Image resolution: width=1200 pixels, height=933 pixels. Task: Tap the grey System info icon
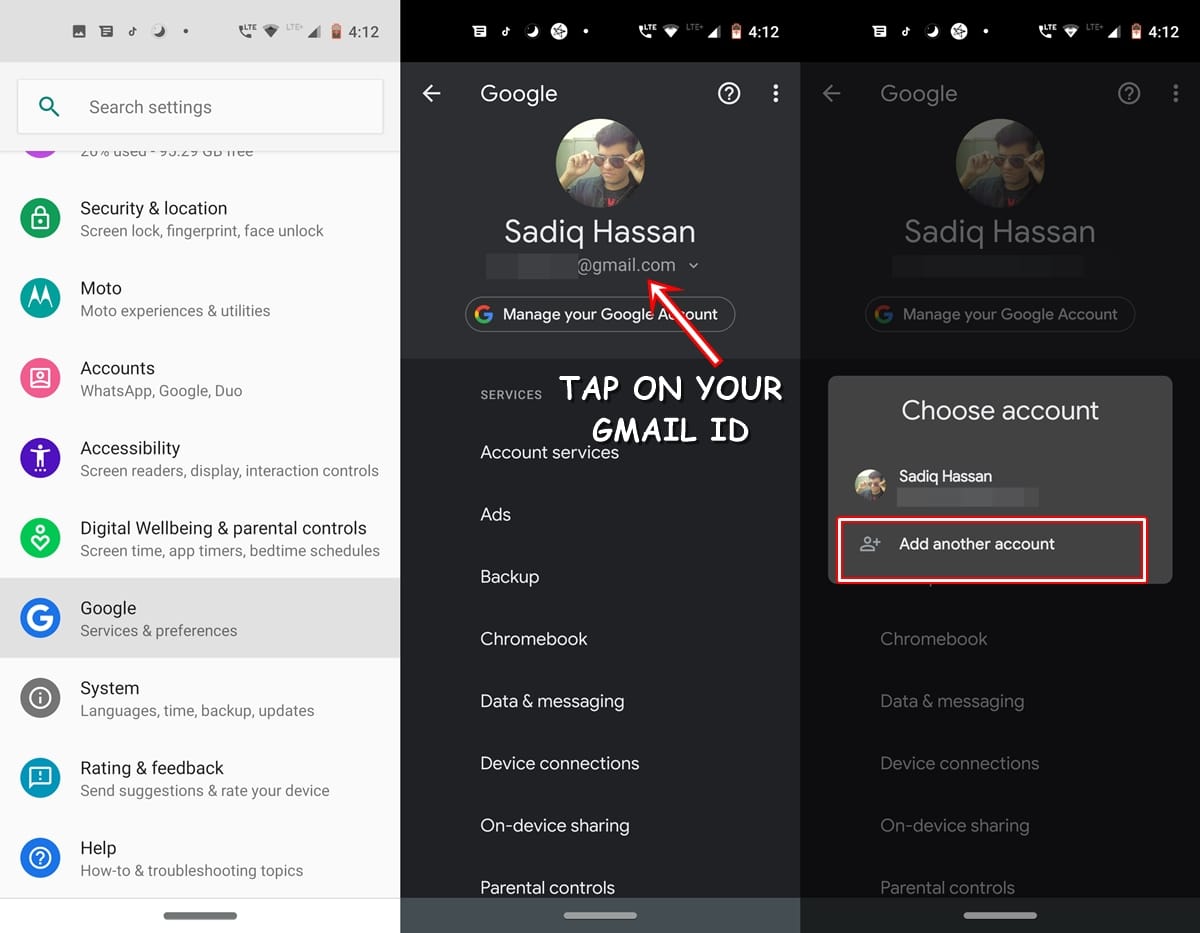pyautogui.click(x=40, y=698)
